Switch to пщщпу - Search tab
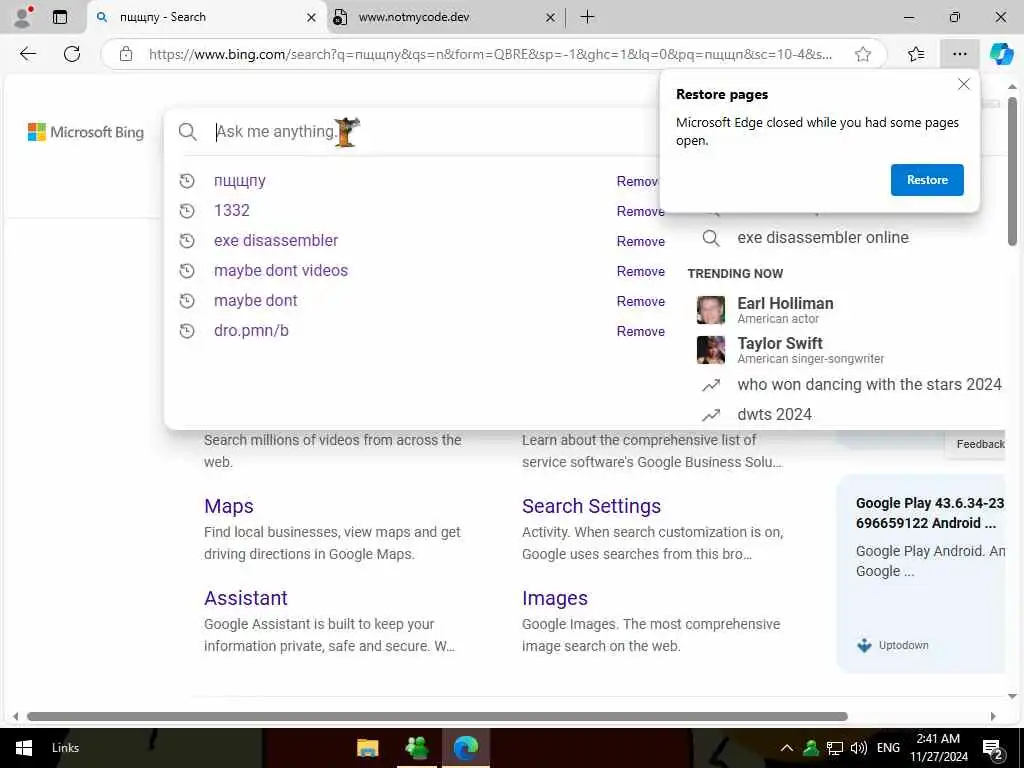Viewport: 1024px width, 768px height. 206,18
